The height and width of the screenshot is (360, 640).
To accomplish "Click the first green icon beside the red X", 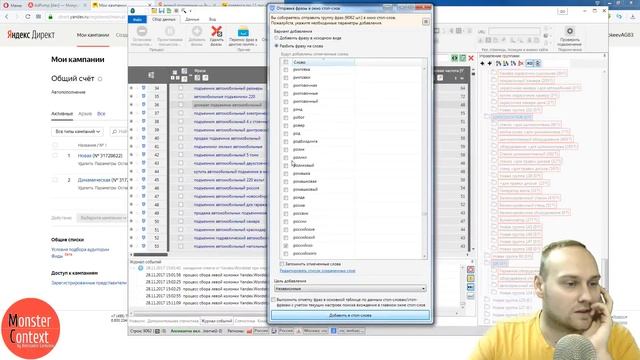I will pos(455,58).
